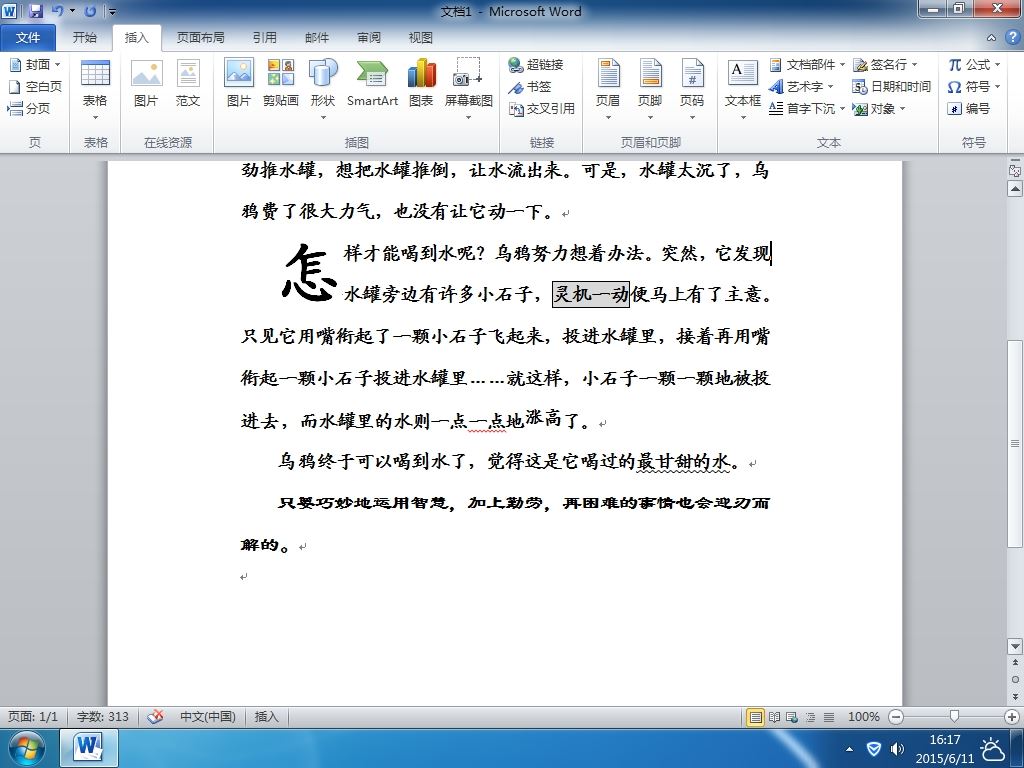
Task: Switch to Full Screen Reading view
Action: [775, 717]
